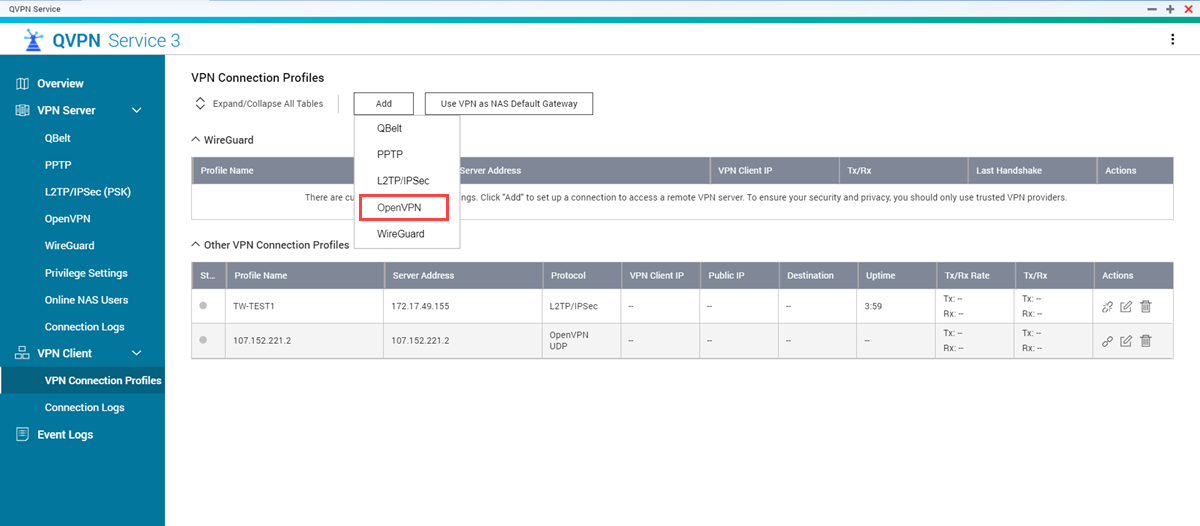This screenshot has height=526, width=1200.
Task: Select OpenVPN from the Add dropdown
Action: click(x=399, y=207)
